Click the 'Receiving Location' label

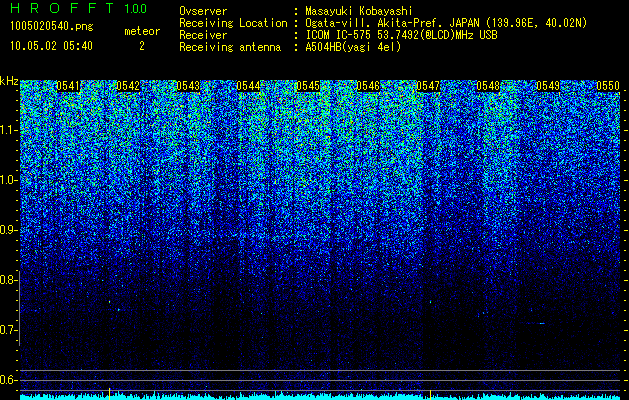click(233, 23)
